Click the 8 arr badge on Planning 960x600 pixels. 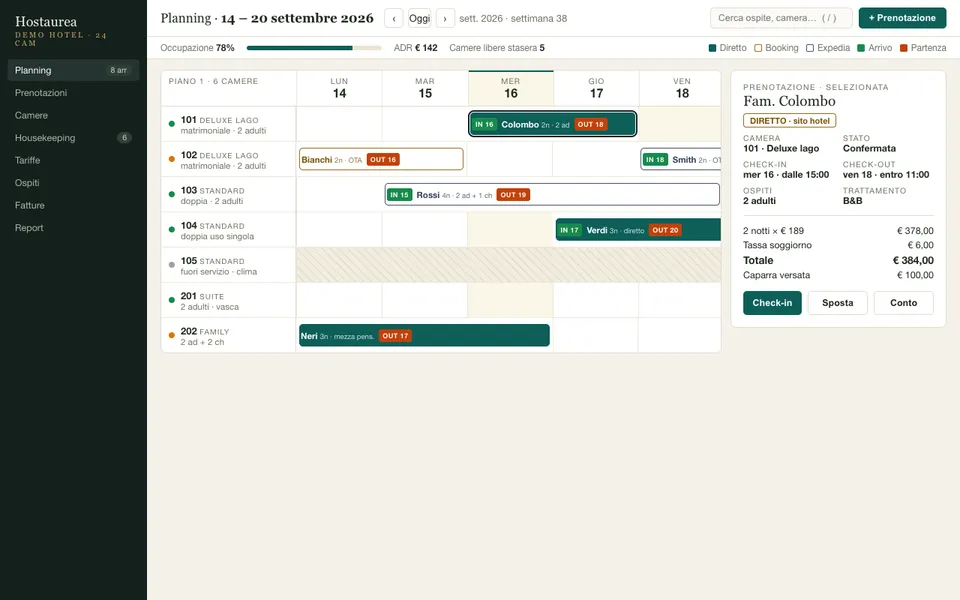pyautogui.click(x=118, y=70)
